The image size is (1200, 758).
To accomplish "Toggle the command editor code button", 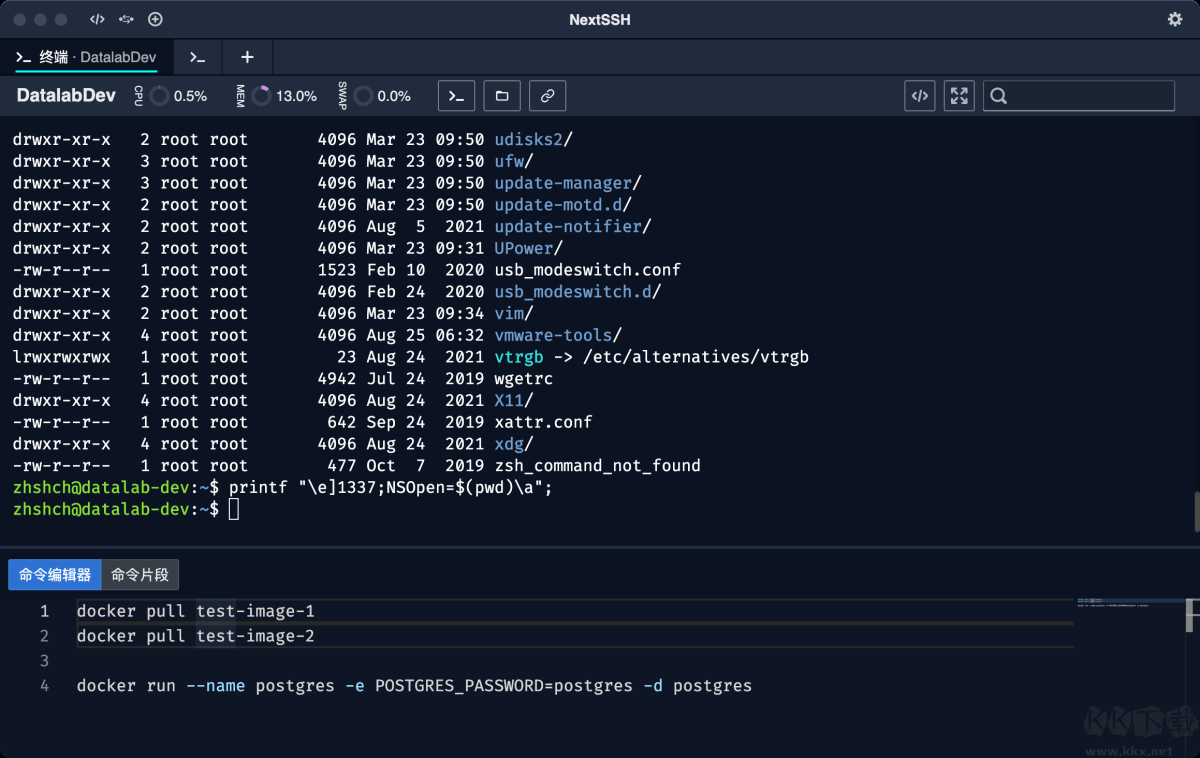I will pyautogui.click(x=920, y=96).
